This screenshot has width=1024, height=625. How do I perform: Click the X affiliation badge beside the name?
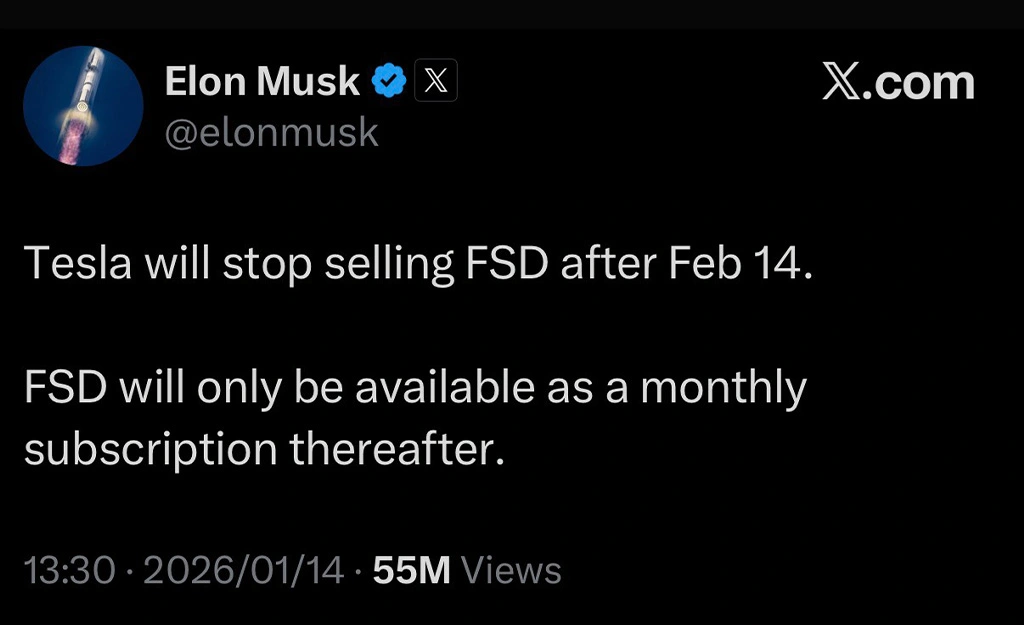coord(434,82)
